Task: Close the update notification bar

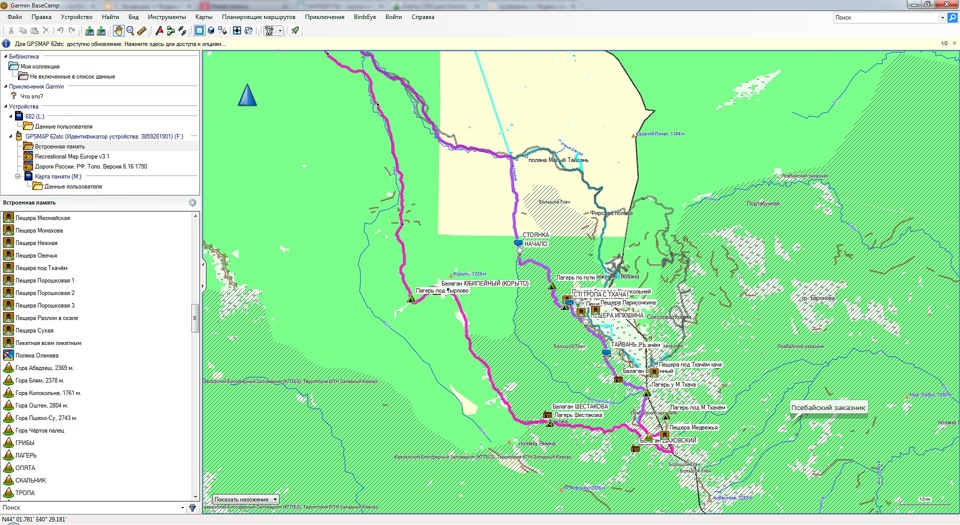Action: tap(955, 43)
